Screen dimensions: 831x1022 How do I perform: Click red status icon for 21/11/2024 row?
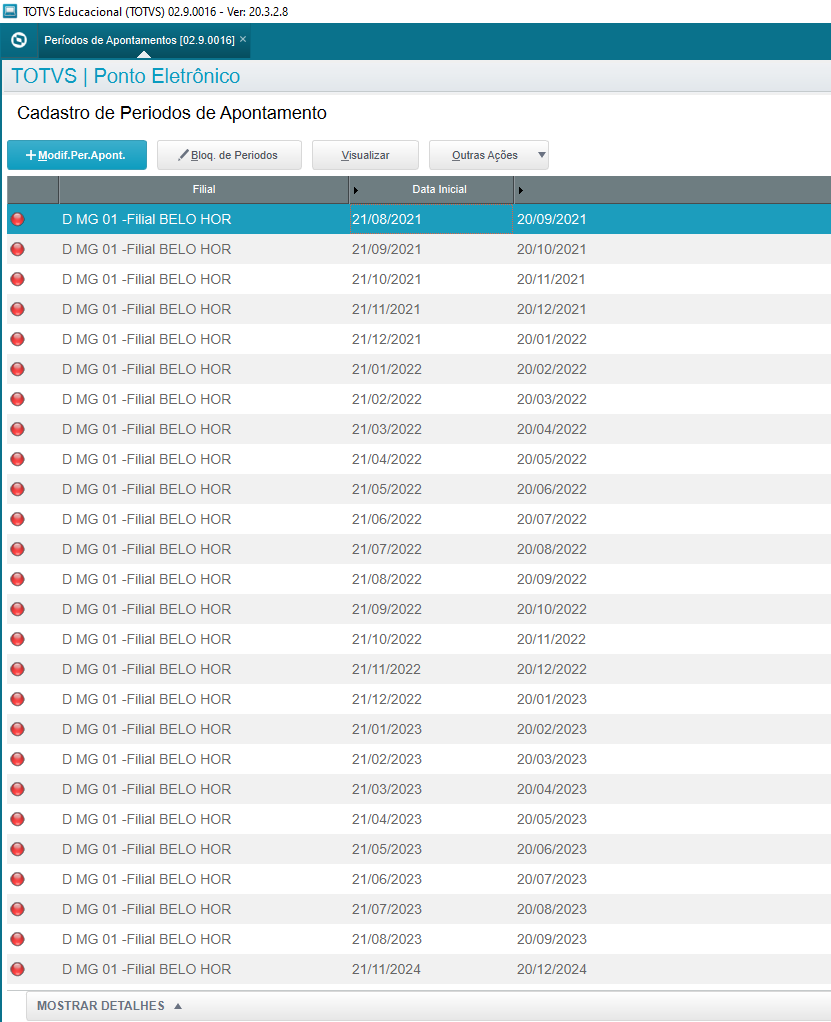(x=17, y=969)
